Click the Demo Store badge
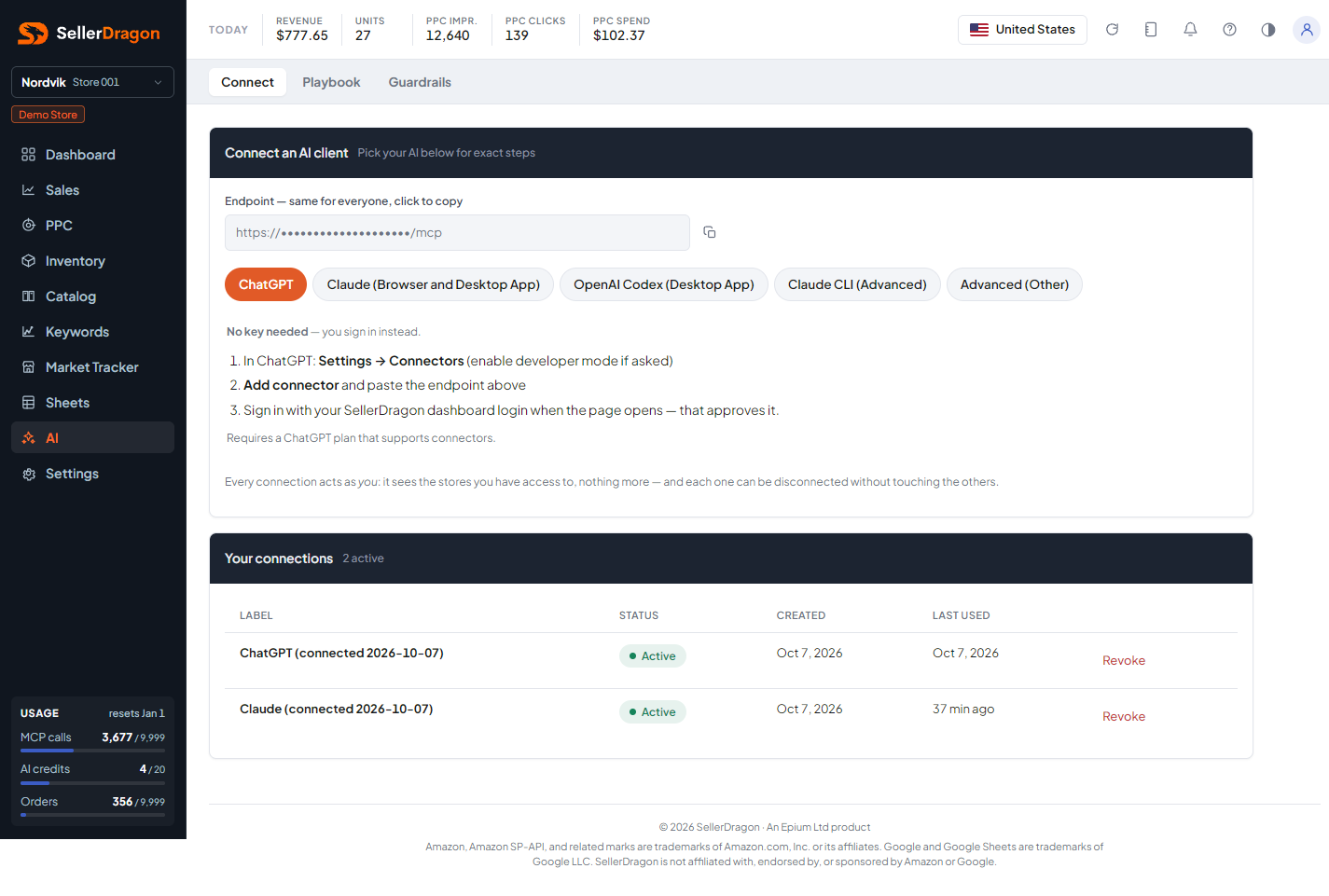Image resolution: width=1329 pixels, height=896 pixels. coord(48,115)
